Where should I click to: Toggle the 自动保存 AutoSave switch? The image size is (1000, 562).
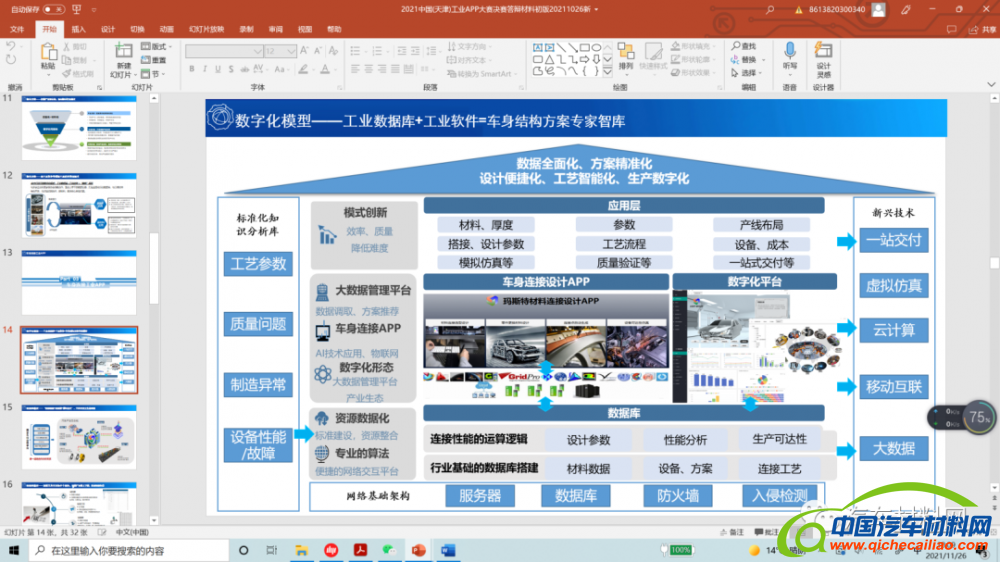click(x=54, y=10)
